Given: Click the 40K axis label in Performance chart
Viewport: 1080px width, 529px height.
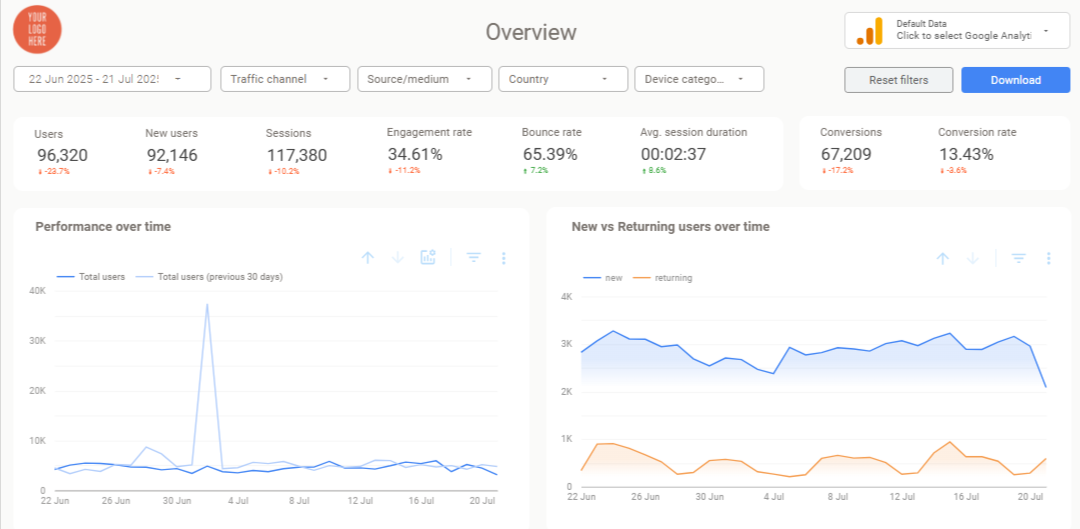Looking at the screenshot, I should click(37, 291).
